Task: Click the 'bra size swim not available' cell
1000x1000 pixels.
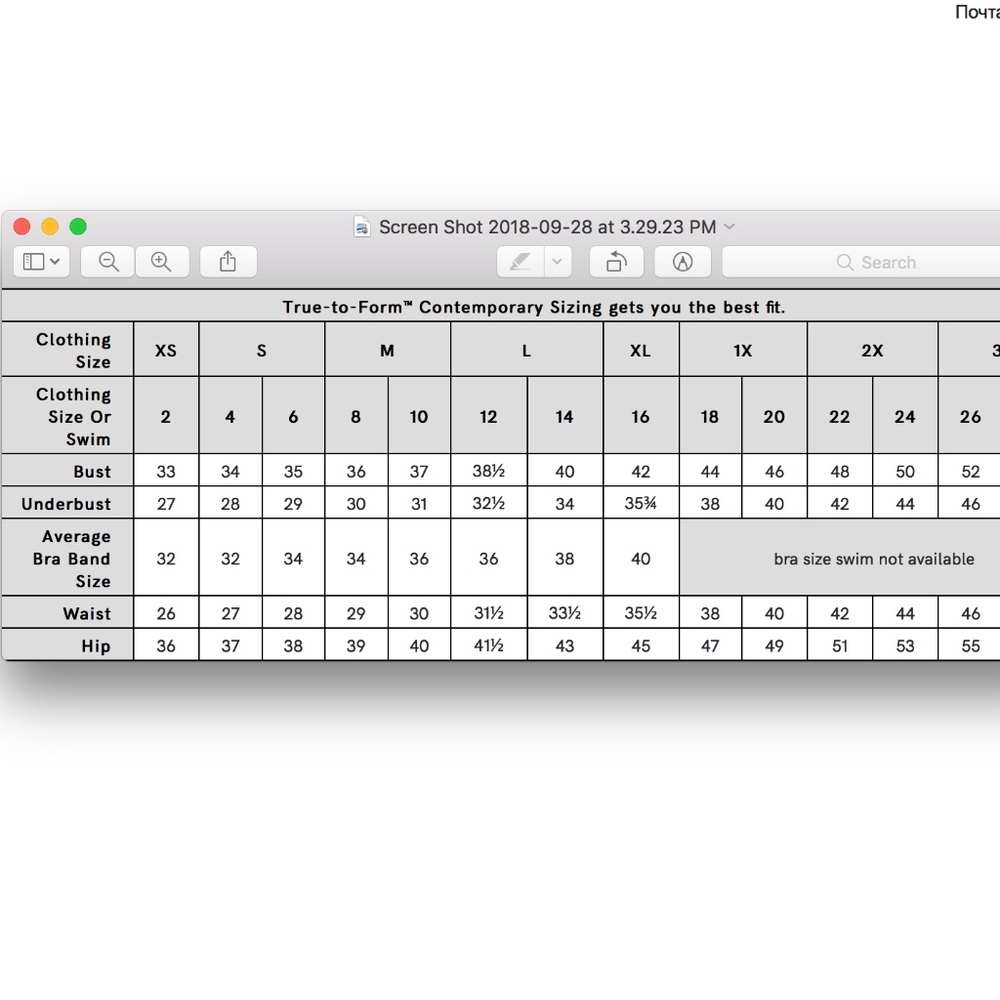Action: pyautogui.click(x=874, y=559)
